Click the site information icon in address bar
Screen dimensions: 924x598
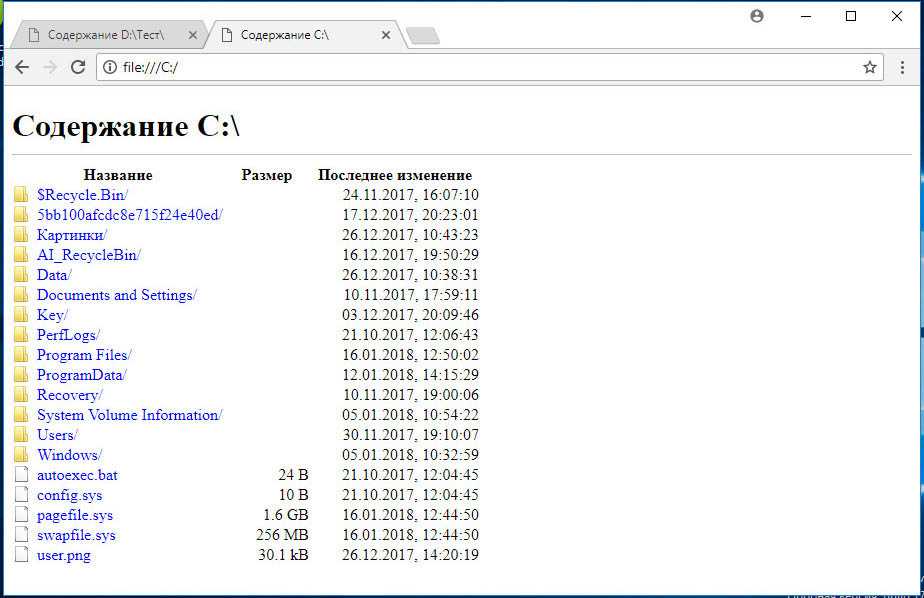(x=110, y=67)
